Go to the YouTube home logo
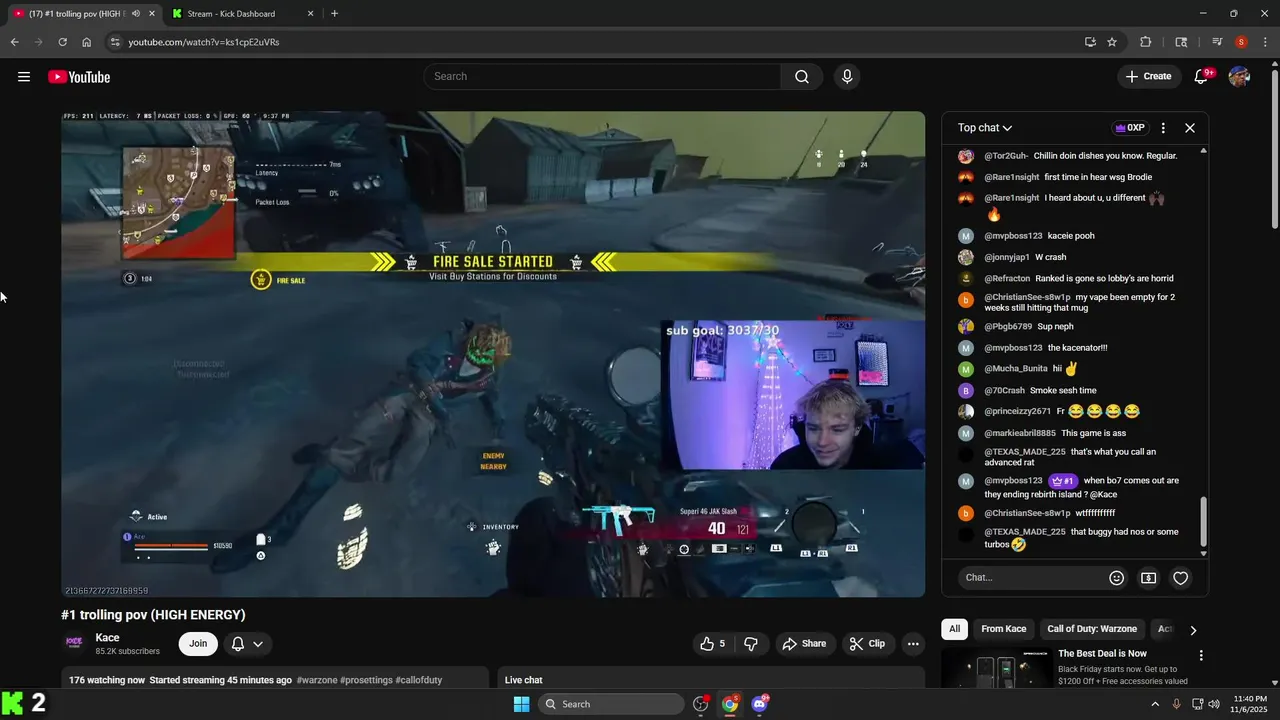 79,77
